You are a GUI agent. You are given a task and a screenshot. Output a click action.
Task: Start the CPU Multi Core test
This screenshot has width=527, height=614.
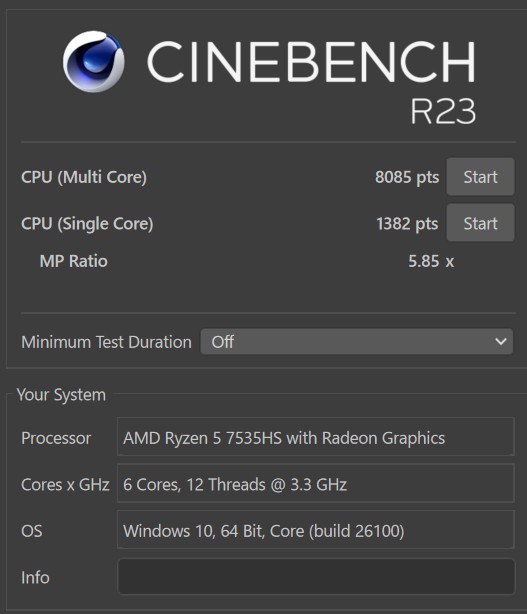(480, 177)
